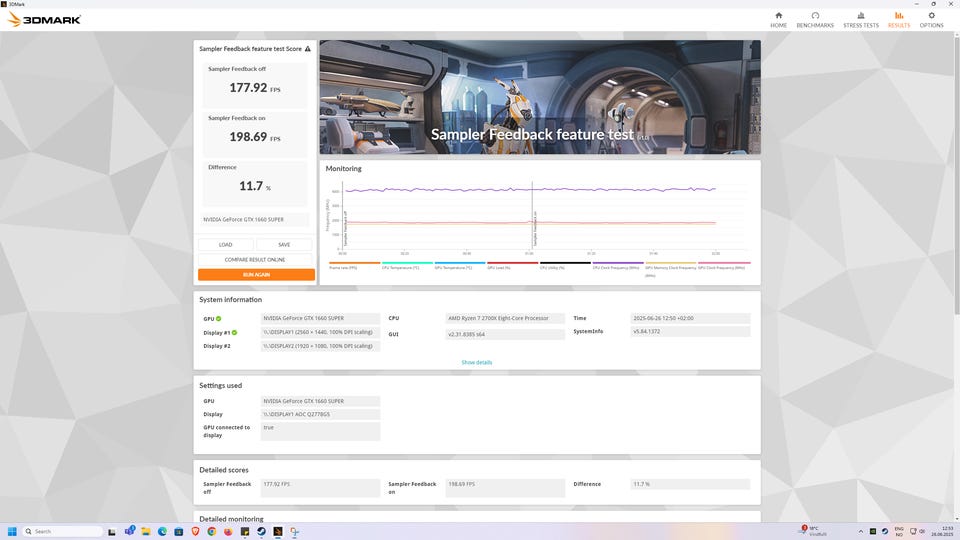This screenshot has width=960, height=540.
Task: Toggle the GPU Load (%) chart series
Action: (511, 264)
